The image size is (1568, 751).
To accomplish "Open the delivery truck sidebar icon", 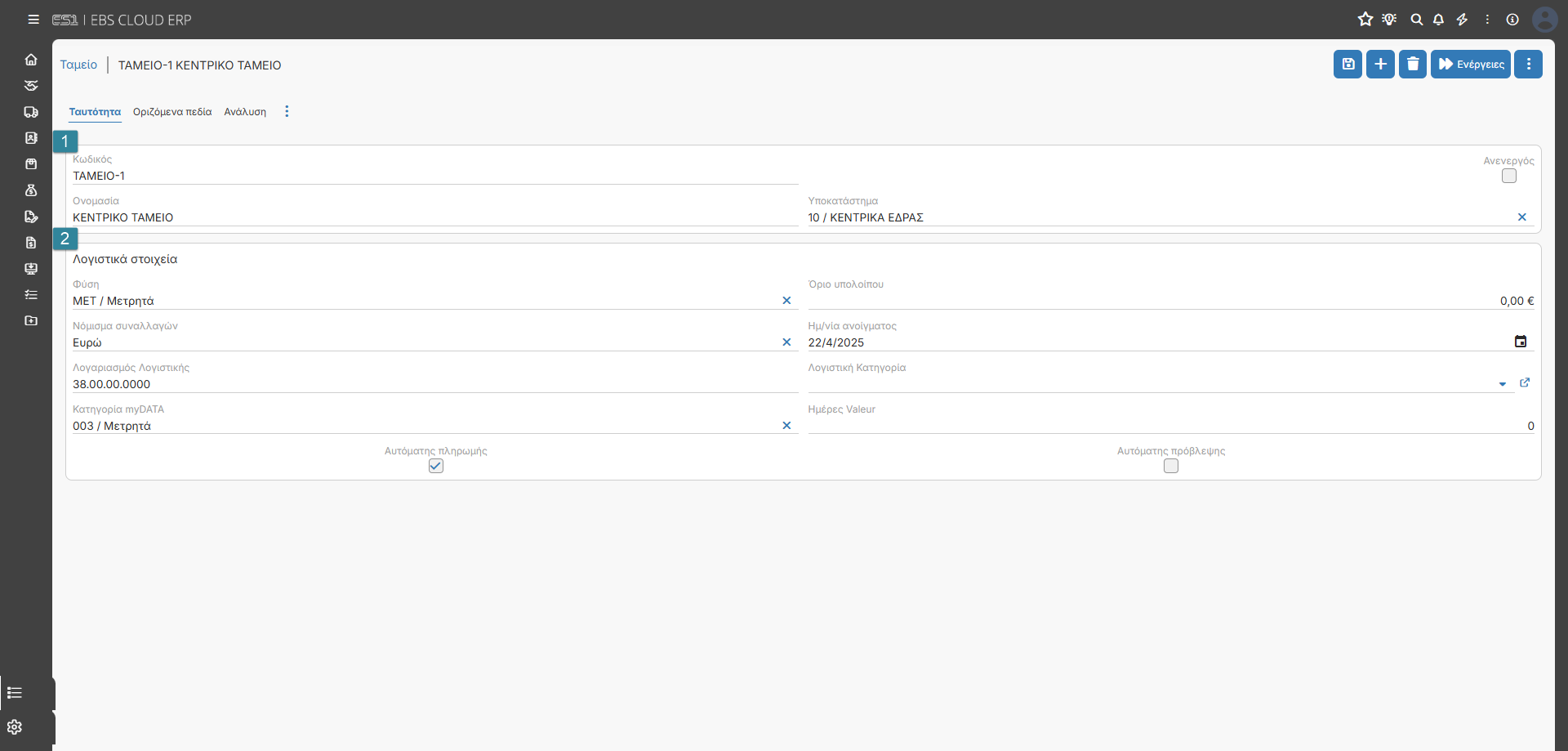I will pyautogui.click(x=31, y=112).
